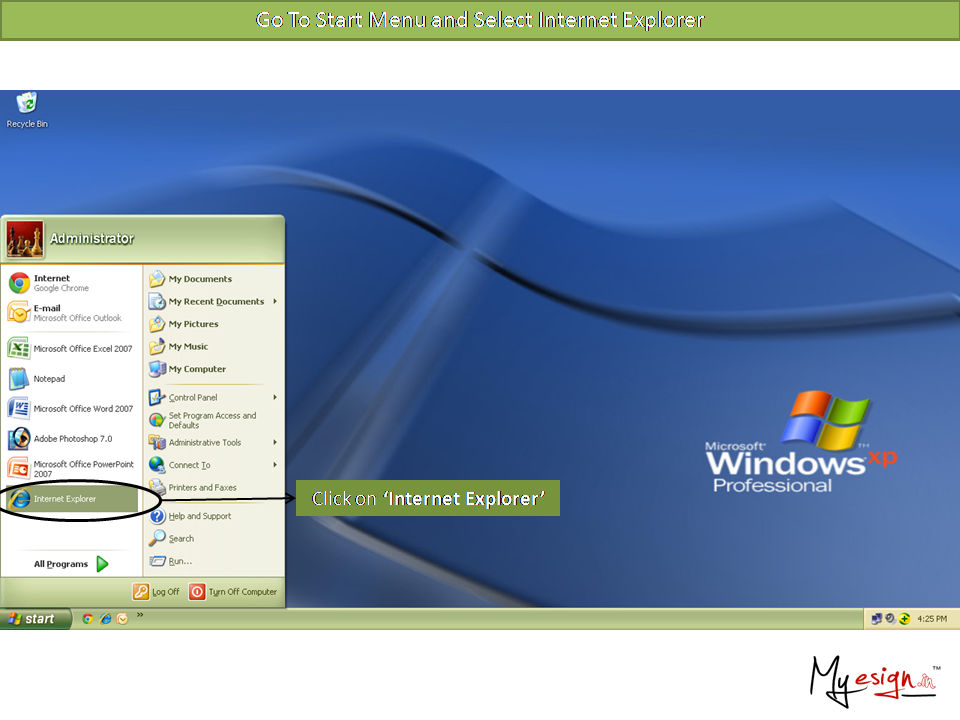The height and width of the screenshot is (720, 960).
Task: Expand My Recent Documents submenu
Action: coord(215,301)
